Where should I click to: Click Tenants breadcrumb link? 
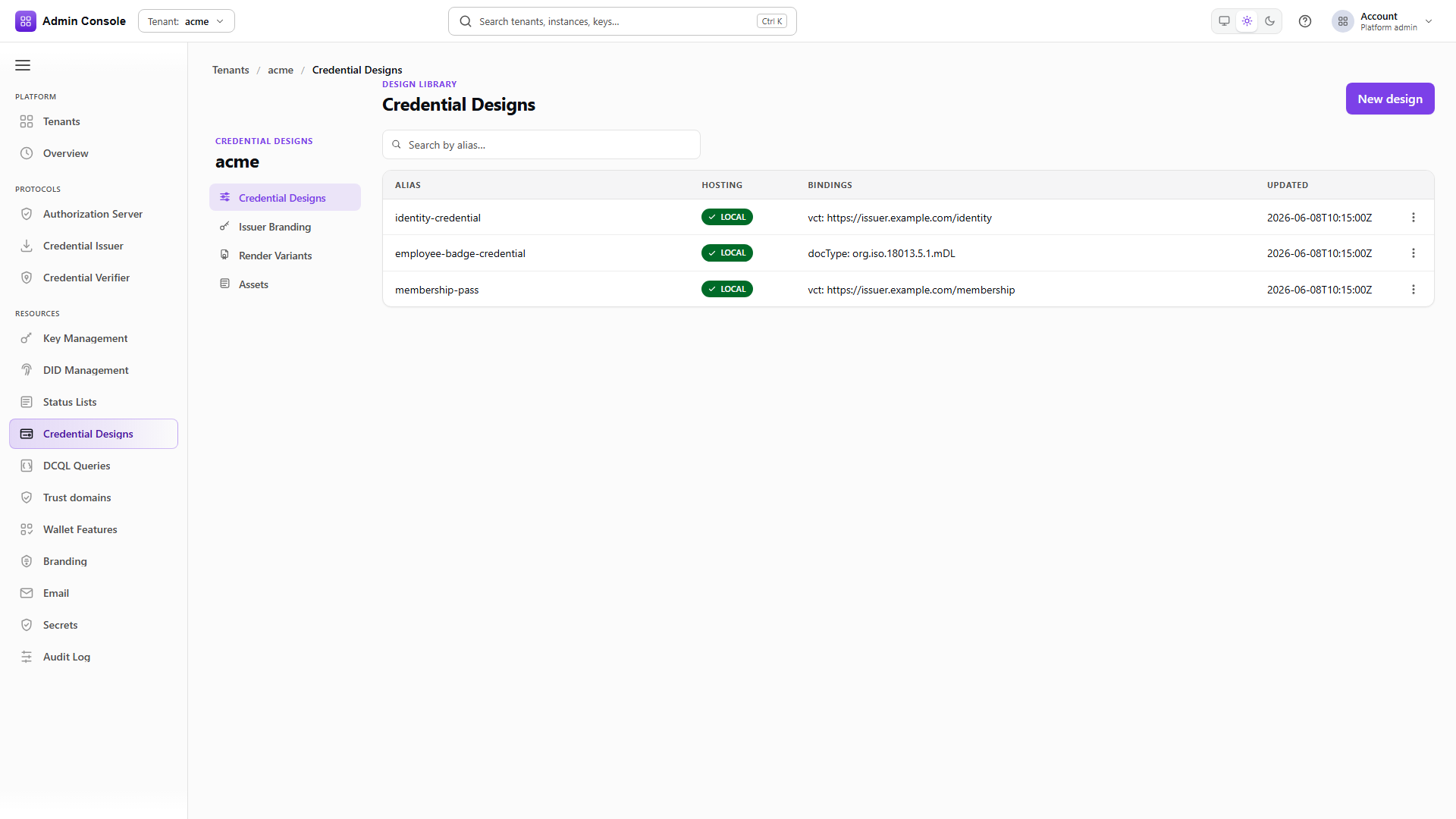tap(231, 70)
